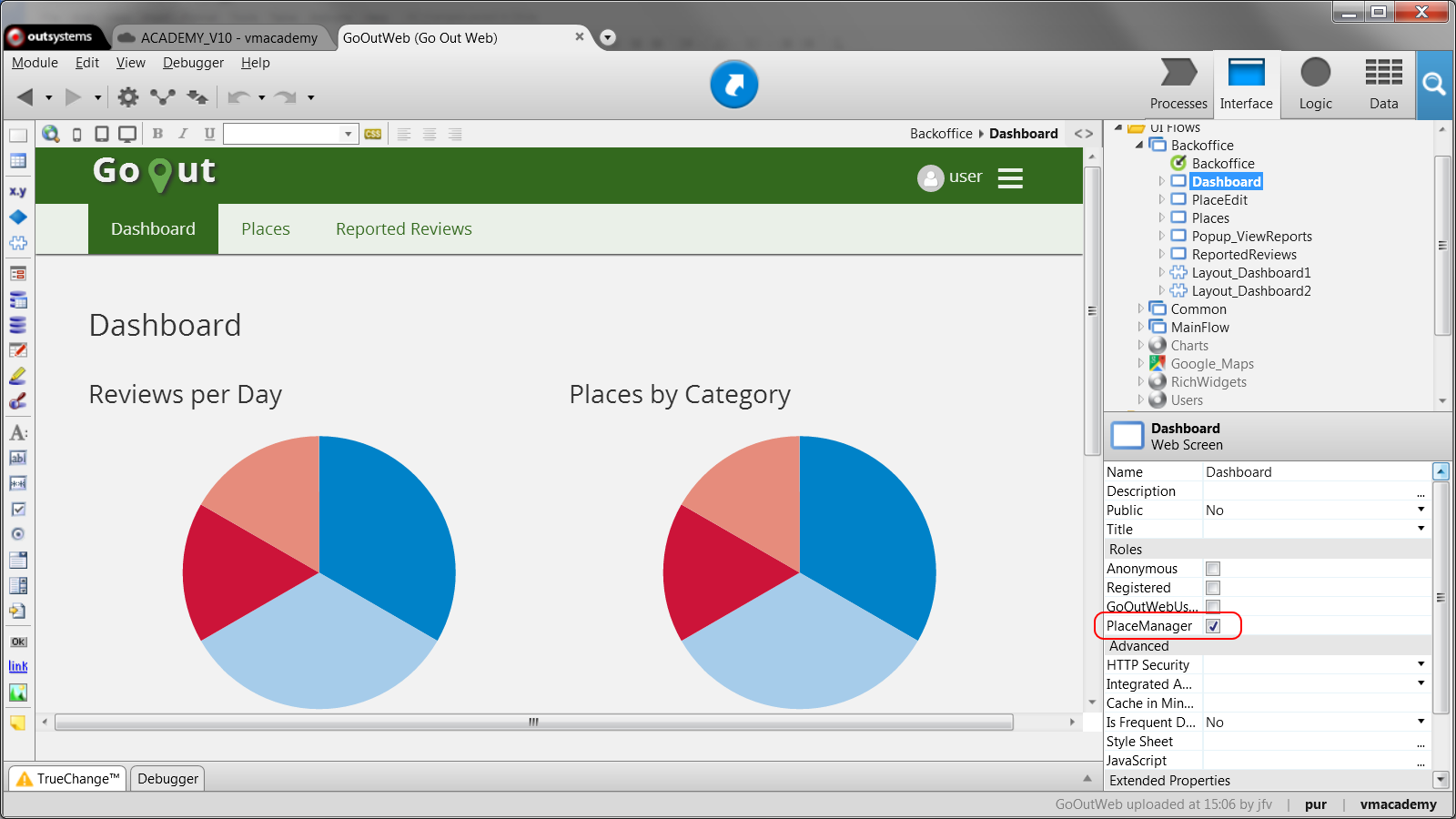Viewport: 1456px width, 819px height.
Task: Open the style class combo box
Action: pos(291,134)
